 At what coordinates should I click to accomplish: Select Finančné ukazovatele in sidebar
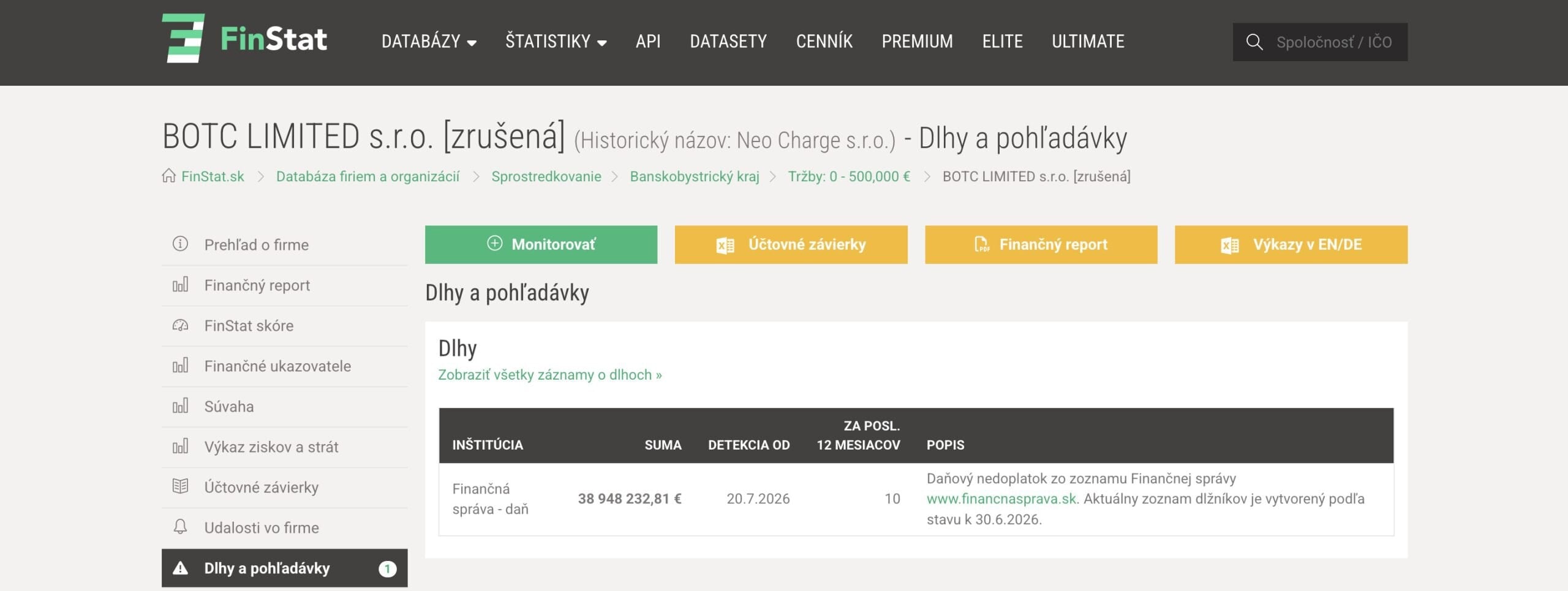pyautogui.click(x=284, y=366)
